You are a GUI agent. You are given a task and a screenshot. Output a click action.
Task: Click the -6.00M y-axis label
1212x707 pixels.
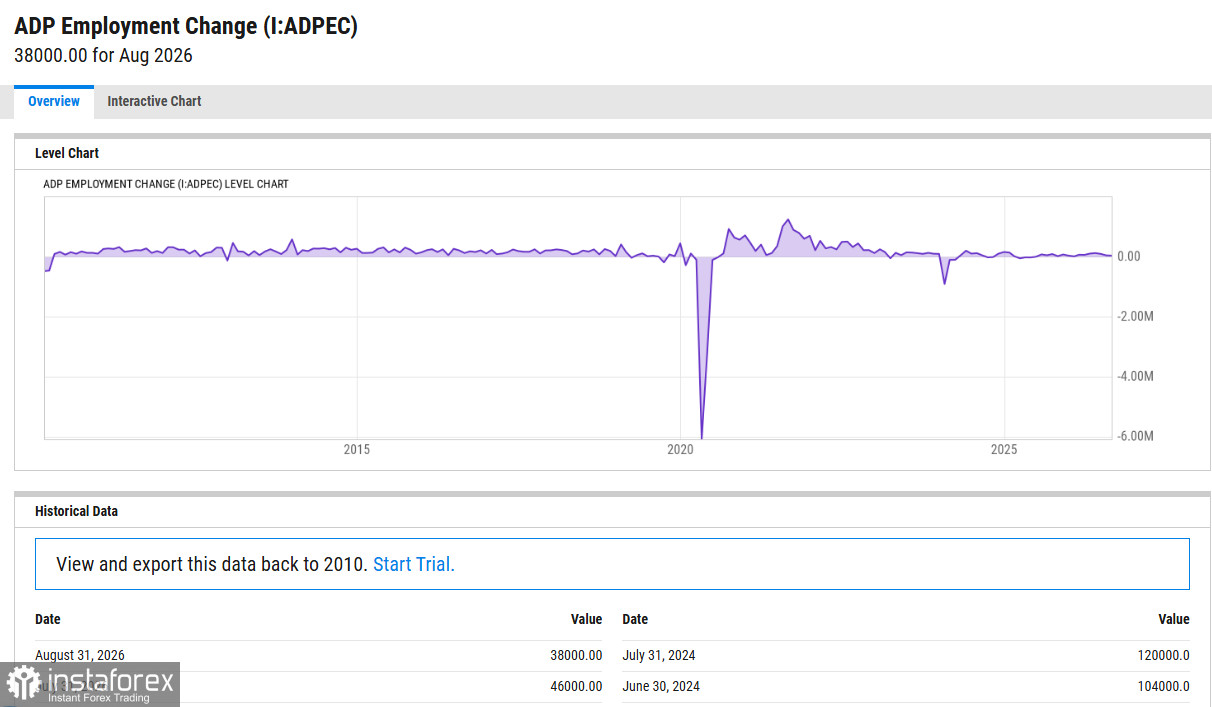point(1135,437)
